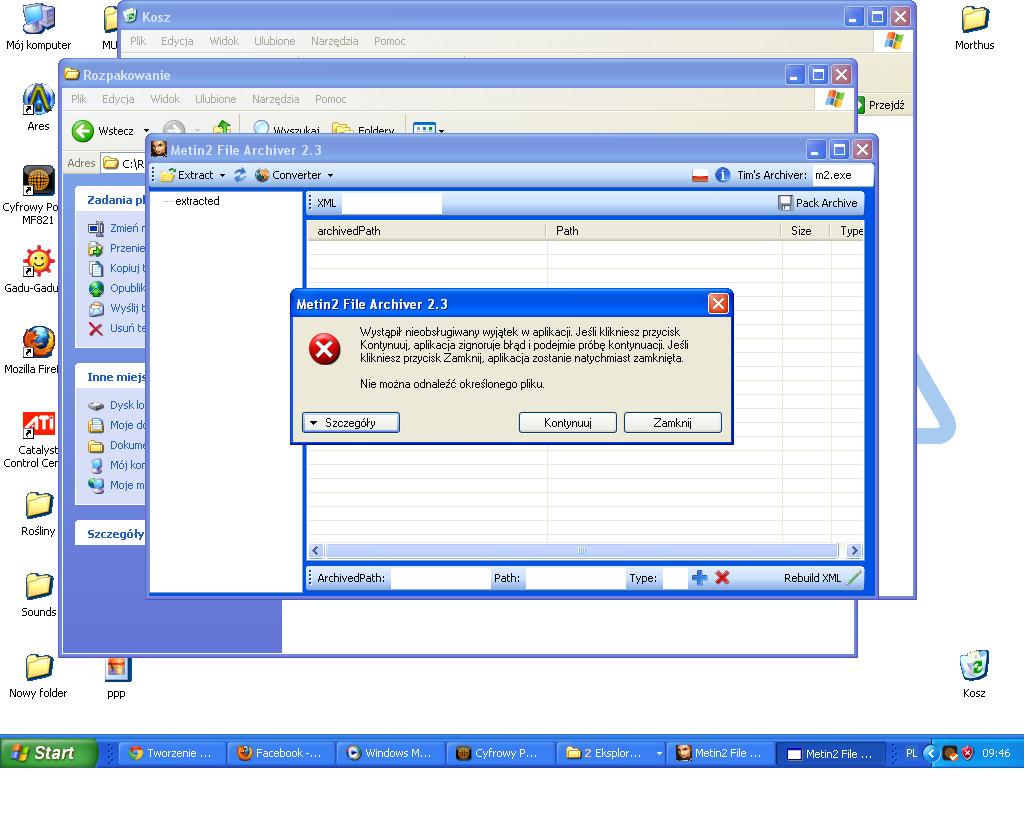1024x815 pixels.
Task: Sort by Path column header
Action: pyautogui.click(x=664, y=231)
